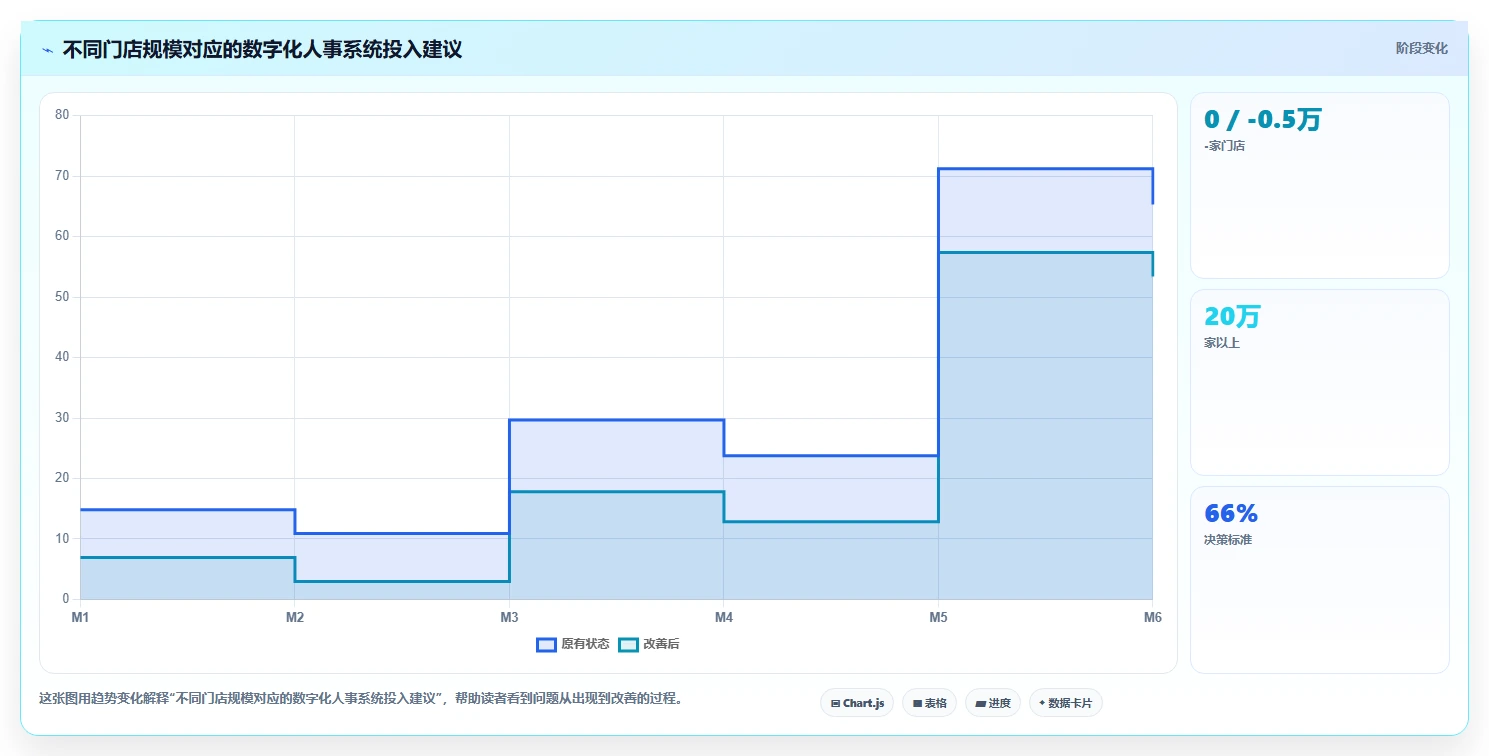The width and height of the screenshot is (1489, 756).
Task: Open the 阶段变化 label in header
Action: (1421, 48)
